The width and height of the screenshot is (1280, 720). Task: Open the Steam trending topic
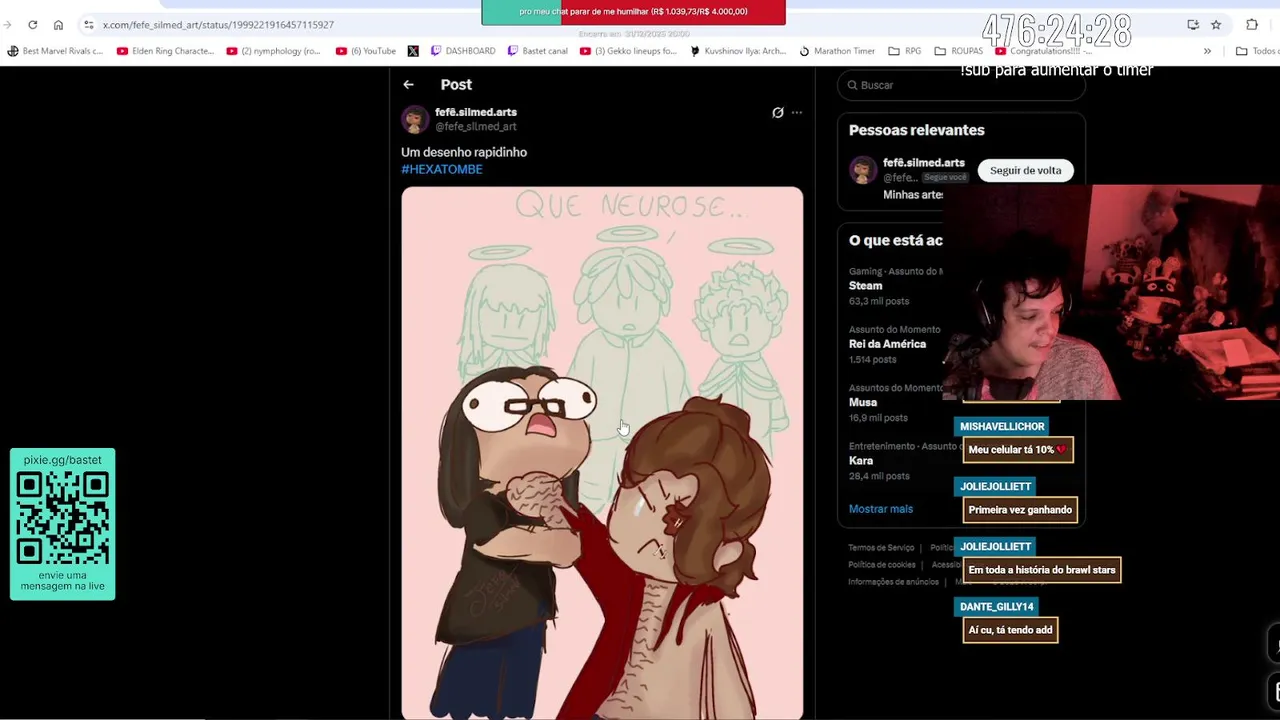click(866, 286)
